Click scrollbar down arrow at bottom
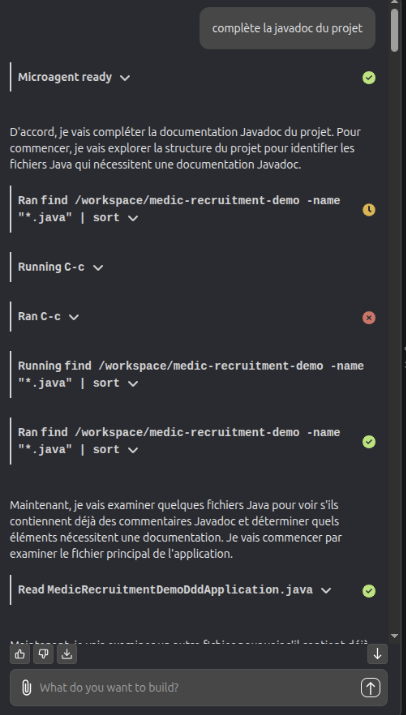 point(395,636)
